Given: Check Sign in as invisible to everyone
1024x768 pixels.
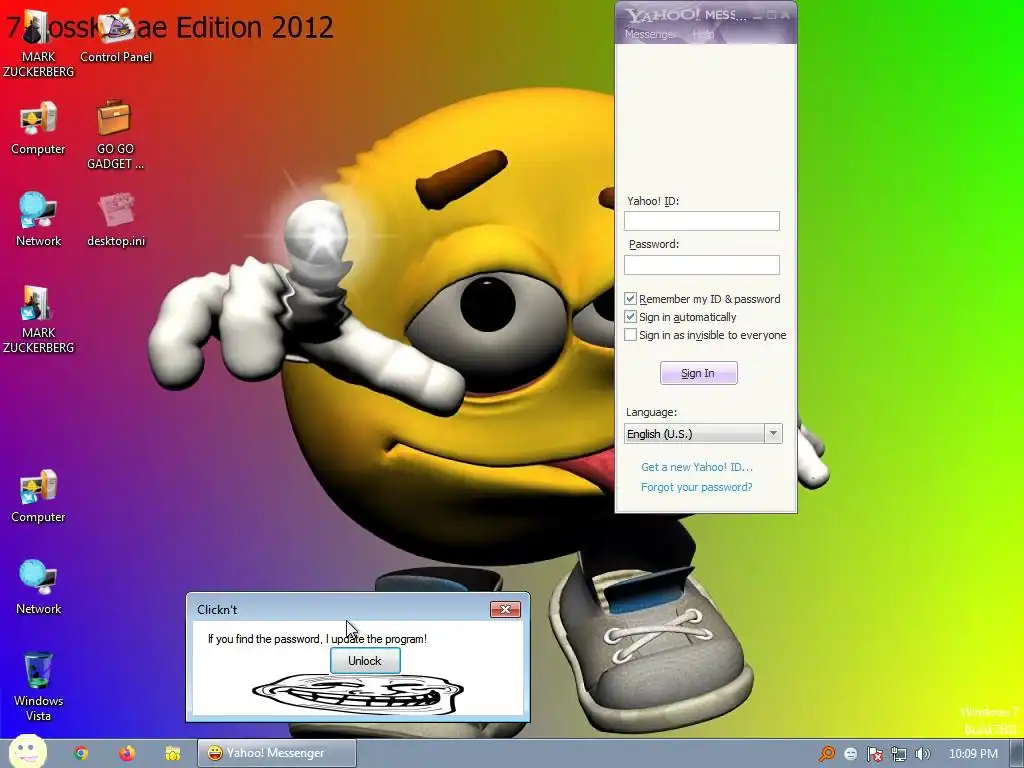Looking at the screenshot, I should pyautogui.click(x=630, y=335).
